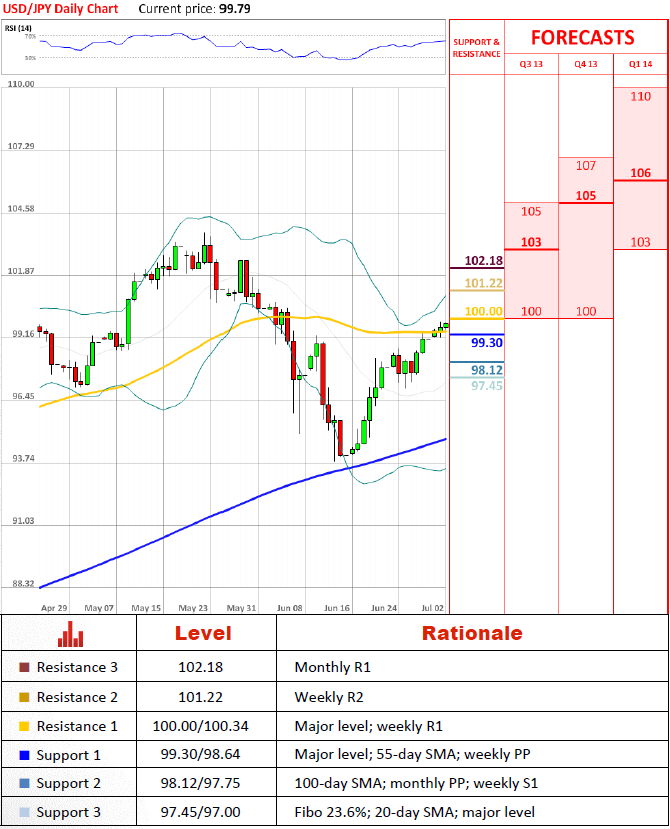Image resolution: width=670 pixels, height=829 pixels.
Task: Click the Jul 02 date axis label
Action: pos(433,608)
